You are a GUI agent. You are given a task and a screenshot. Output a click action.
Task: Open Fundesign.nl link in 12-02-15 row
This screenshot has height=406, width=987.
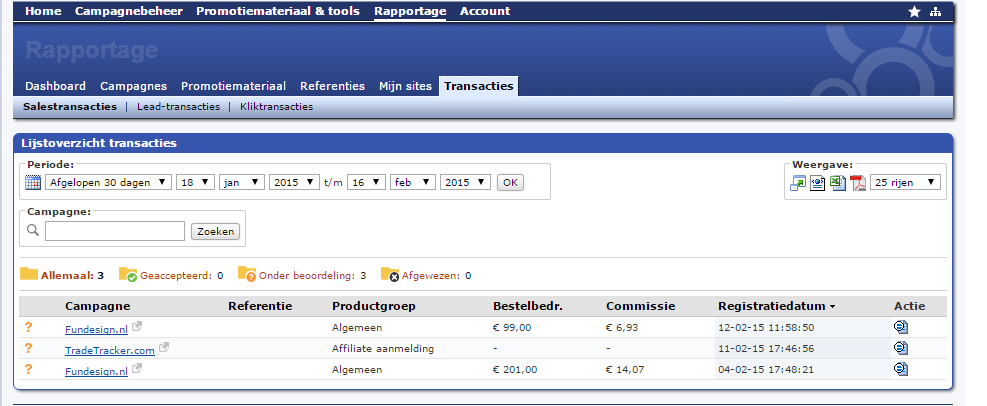pos(96,329)
